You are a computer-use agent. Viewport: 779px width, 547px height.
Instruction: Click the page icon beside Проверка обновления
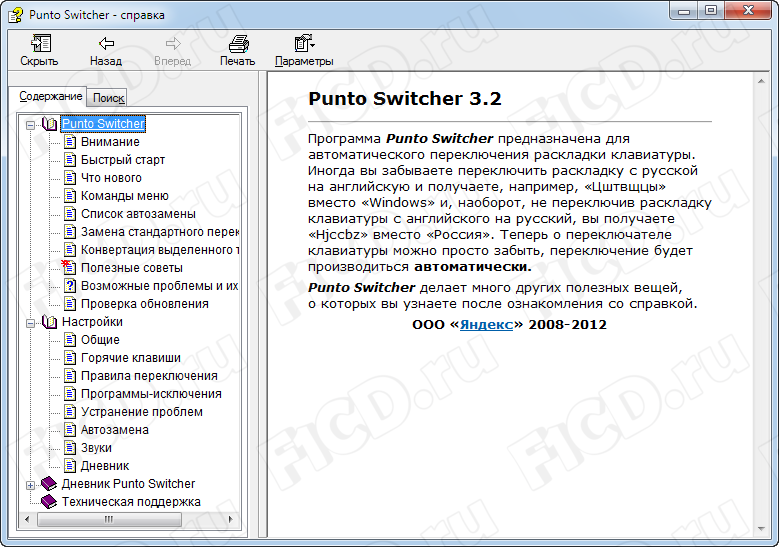click(x=70, y=304)
